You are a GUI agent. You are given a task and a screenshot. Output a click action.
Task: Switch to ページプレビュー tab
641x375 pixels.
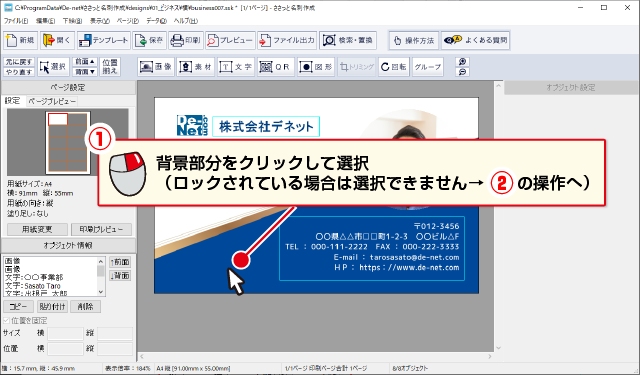[x=52, y=101]
